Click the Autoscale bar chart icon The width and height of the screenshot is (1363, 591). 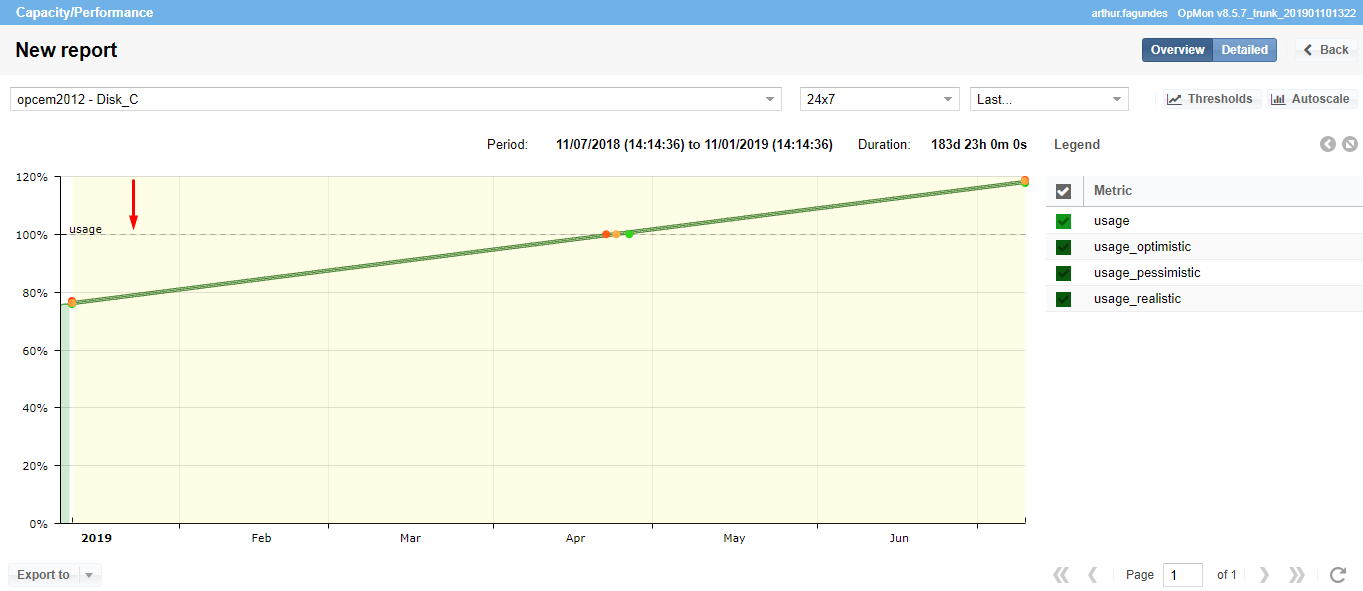pos(1278,99)
